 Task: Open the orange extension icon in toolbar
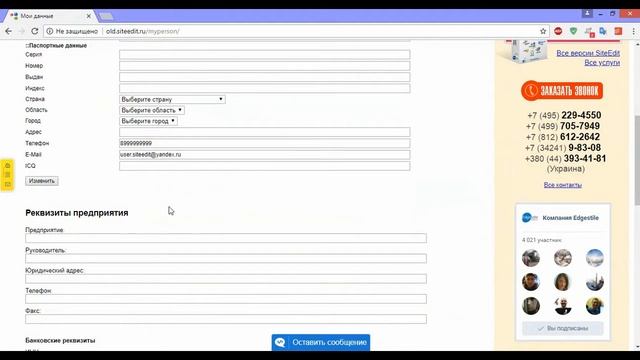(x=618, y=31)
